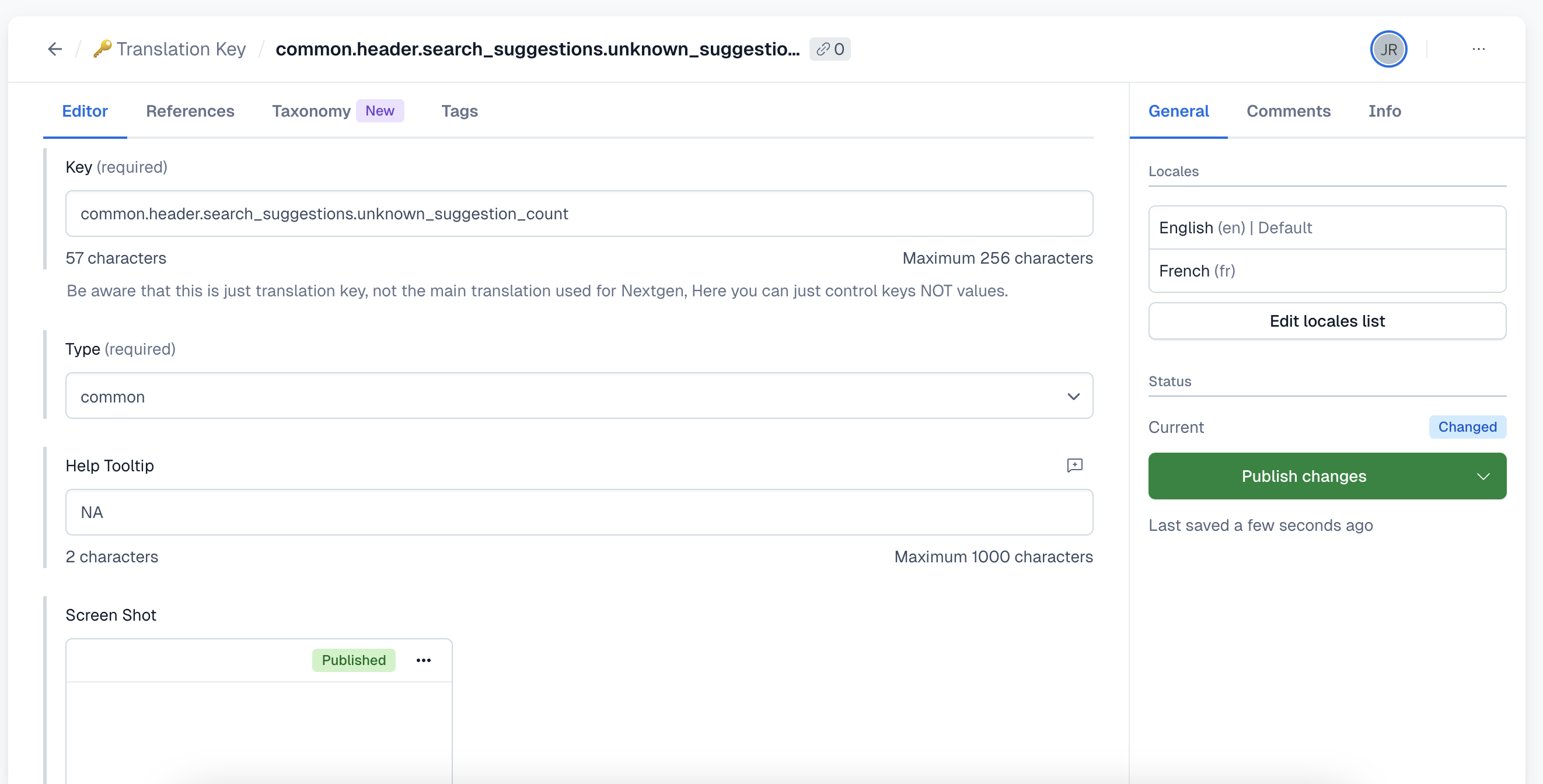The width and height of the screenshot is (1543, 784).
Task: Click the Published badge on Screen Shot
Action: coord(354,660)
